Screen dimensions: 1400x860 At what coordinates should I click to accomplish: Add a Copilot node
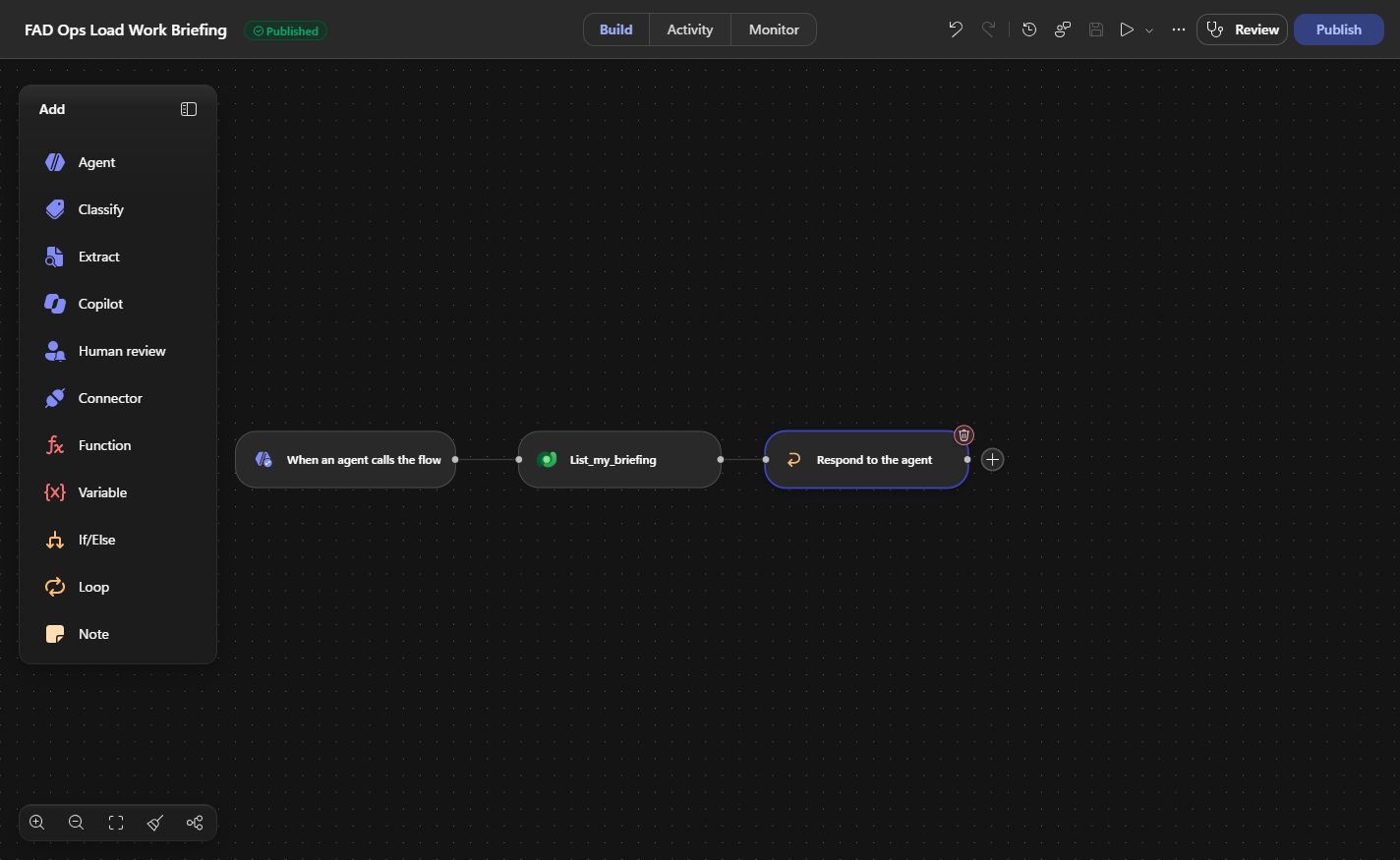pyautogui.click(x=118, y=304)
